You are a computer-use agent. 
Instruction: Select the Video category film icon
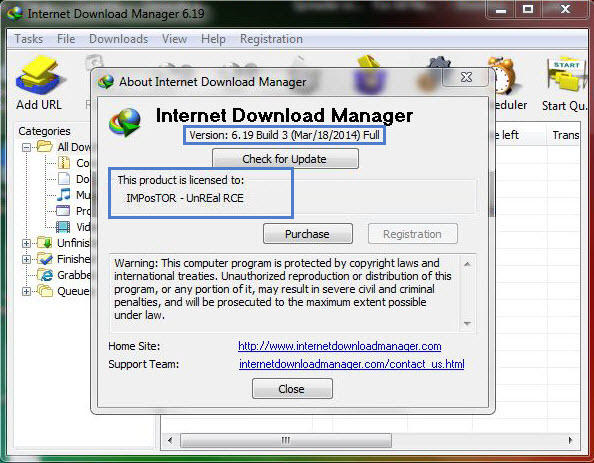click(x=63, y=227)
